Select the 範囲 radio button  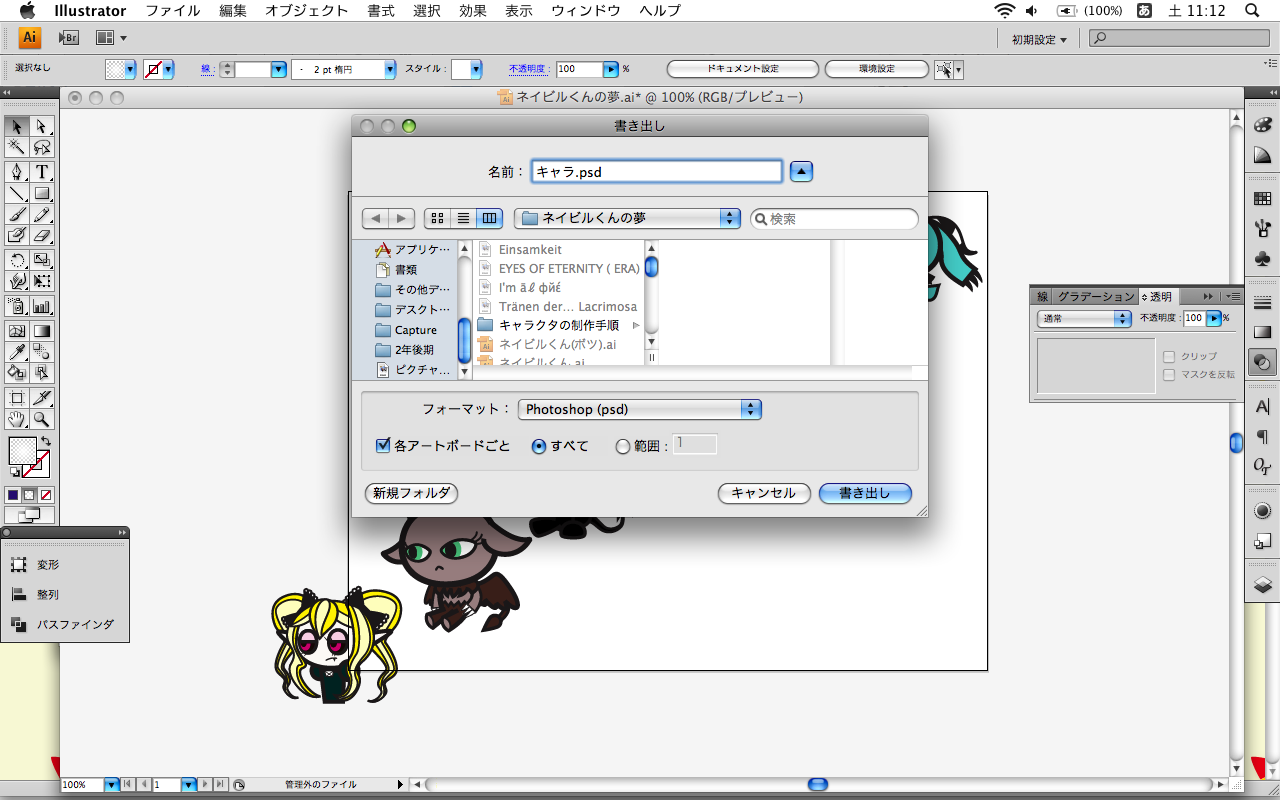623,447
